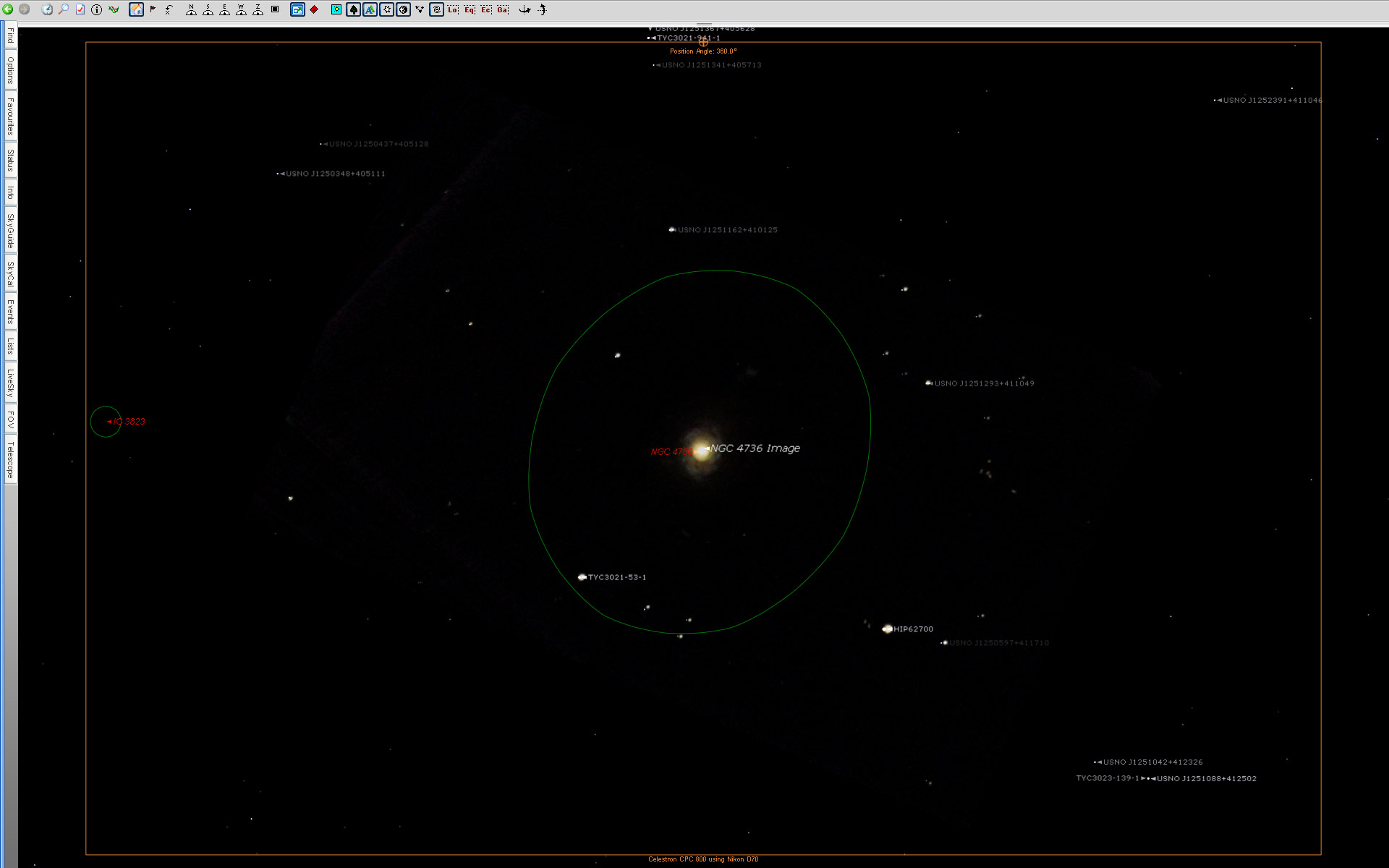This screenshot has height=868, width=1389.
Task: Expand the Telescope side panel
Action: pyautogui.click(x=10, y=460)
